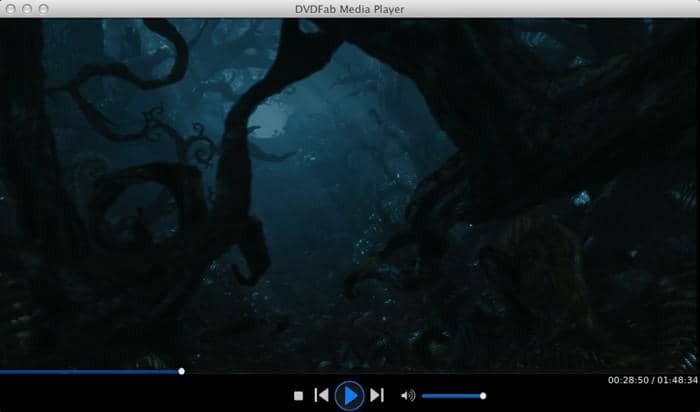This screenshot has width=700, height=412.
Task: Click the video display area
Action: [x=350, y=194]
